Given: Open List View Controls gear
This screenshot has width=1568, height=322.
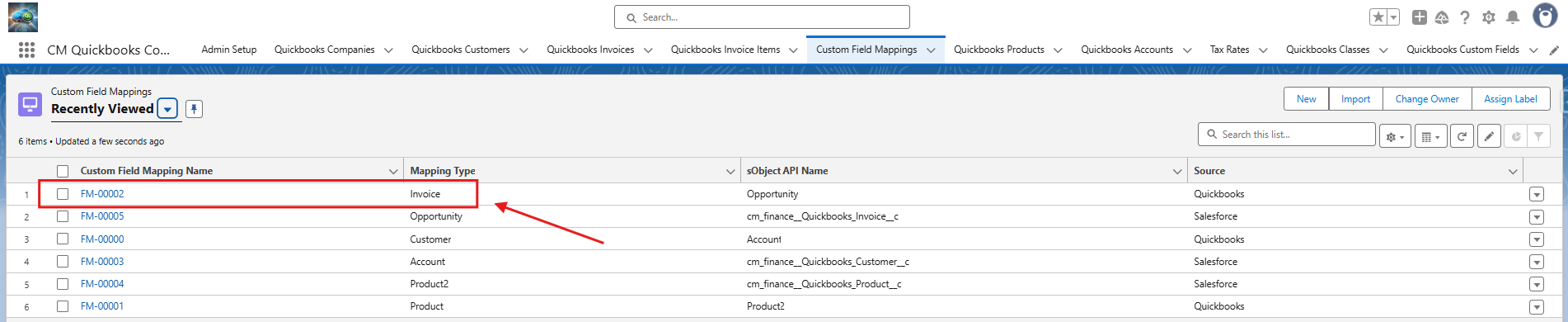Looking at the screenshot, I should point(1395,137).
